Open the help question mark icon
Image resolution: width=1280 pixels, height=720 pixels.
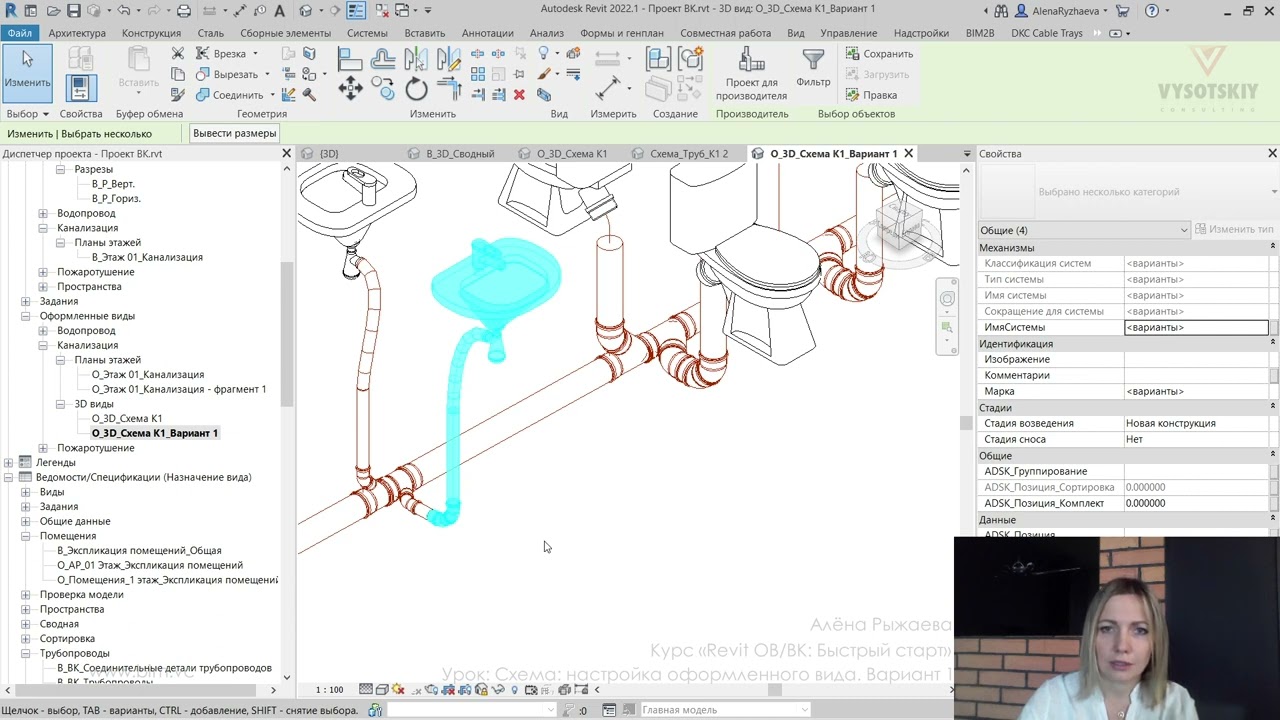(x=1152, y=11)
